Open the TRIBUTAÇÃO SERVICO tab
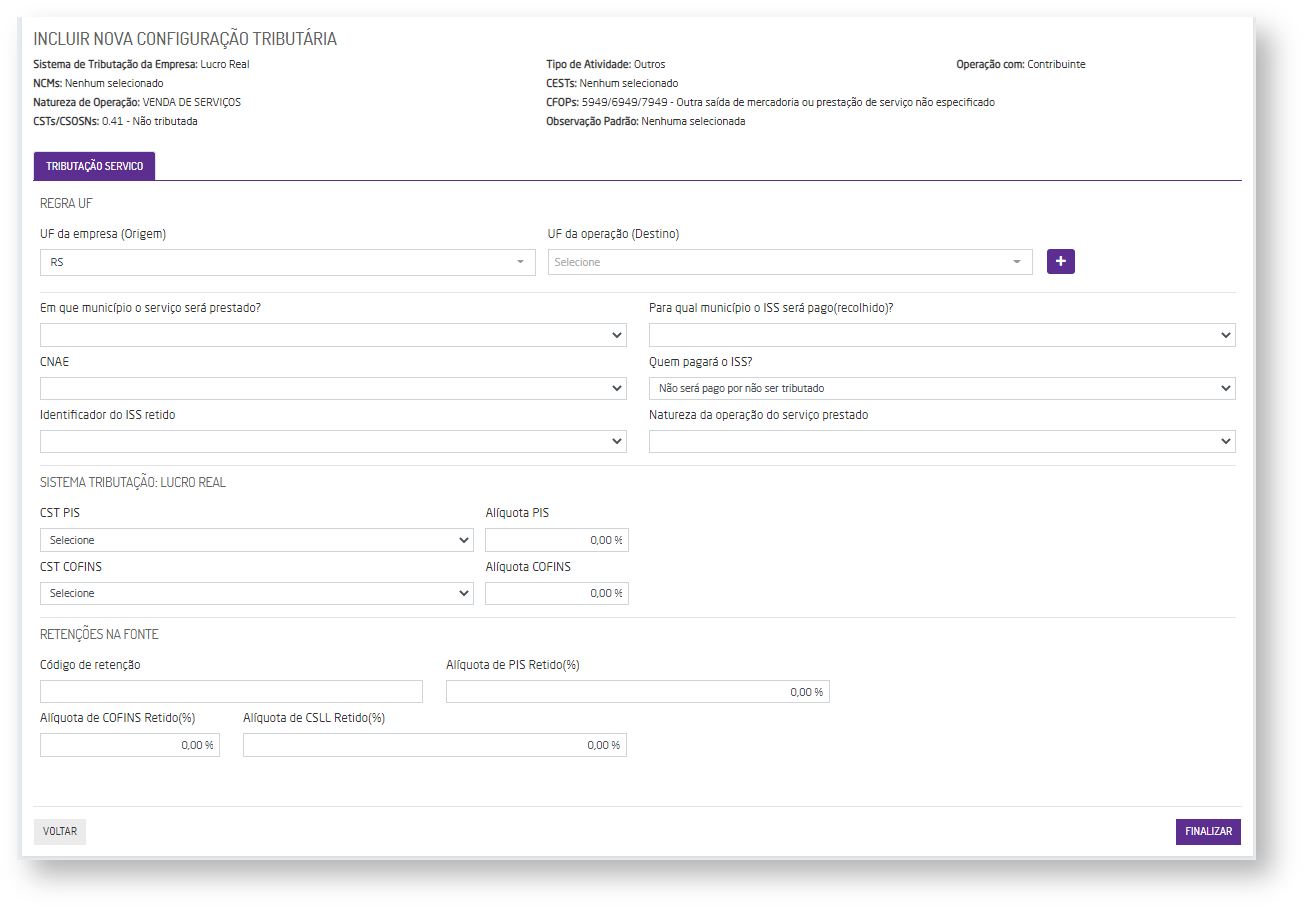This screenshot has width=1304, height=908. (94, 166)
